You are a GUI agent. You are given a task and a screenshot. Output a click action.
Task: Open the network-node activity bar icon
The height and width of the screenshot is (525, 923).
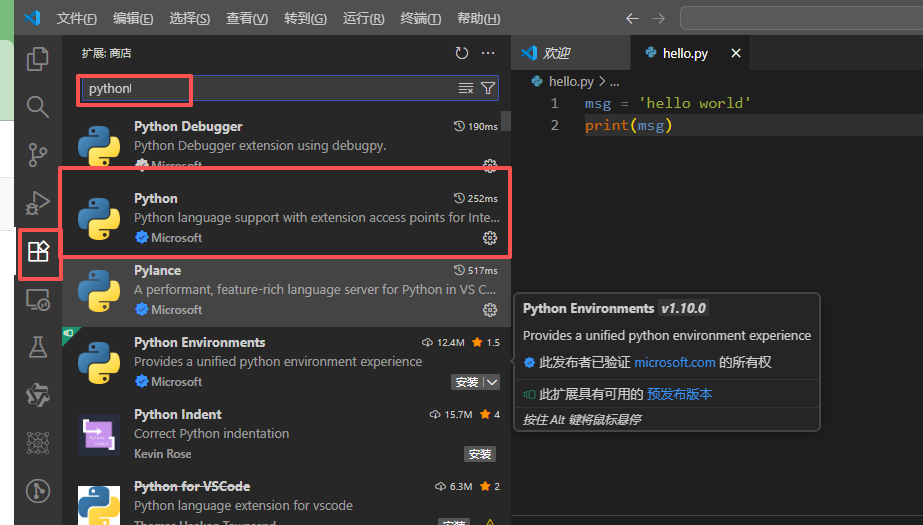tap(38, 443)
